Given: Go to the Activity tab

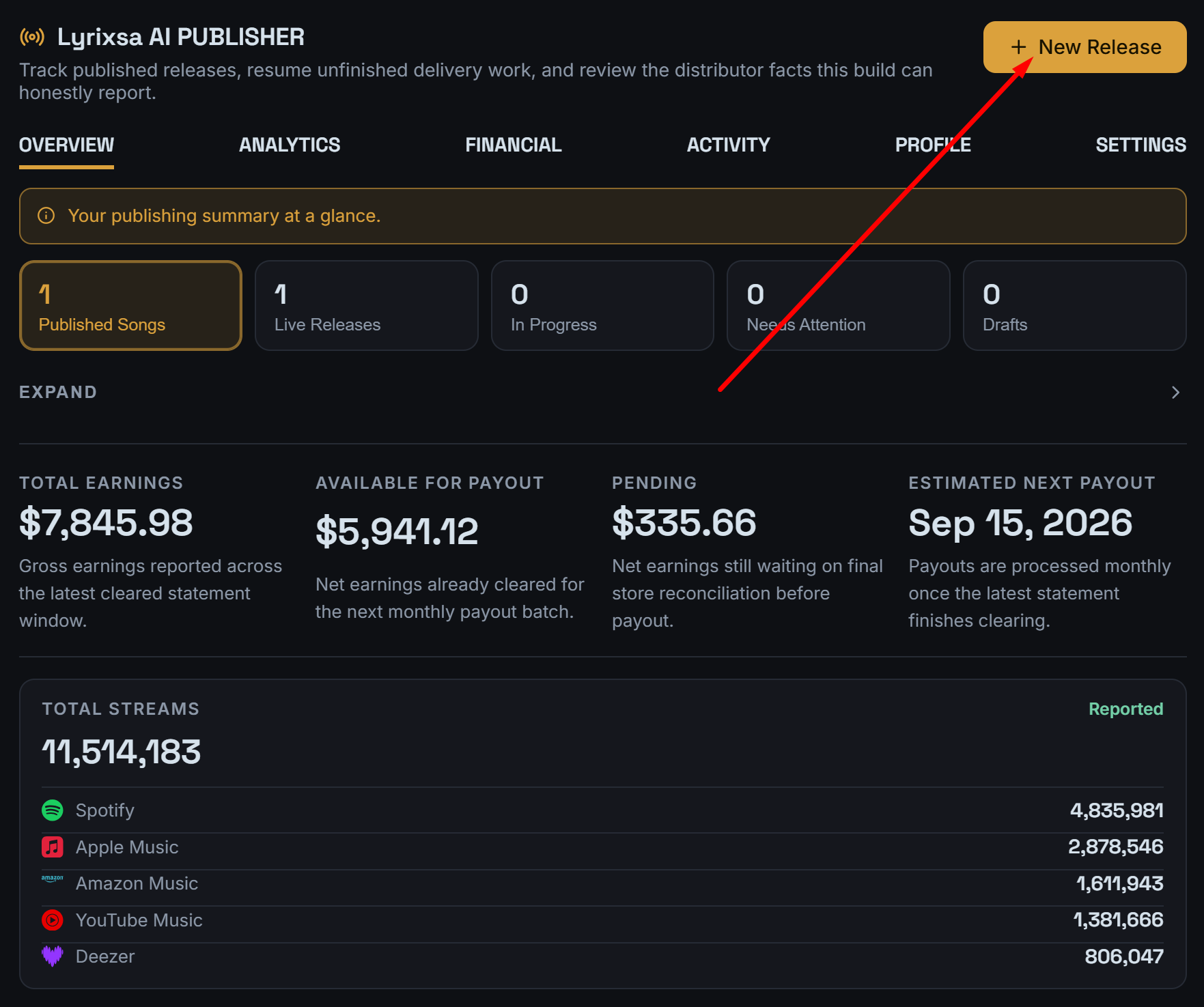Looking at the screenshot, I should (x=728, y=145).
